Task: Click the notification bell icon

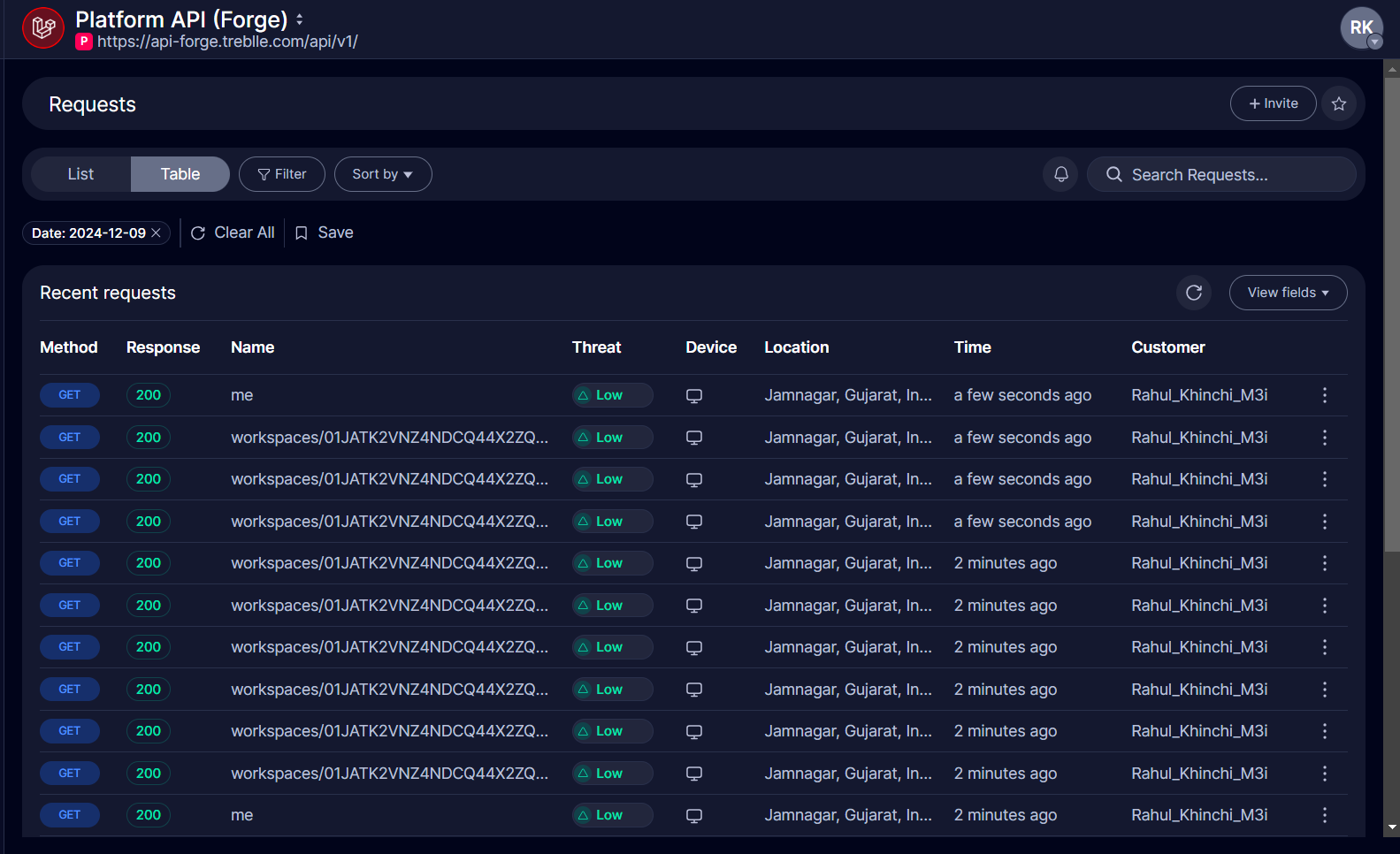Action: pos(1061,174)
